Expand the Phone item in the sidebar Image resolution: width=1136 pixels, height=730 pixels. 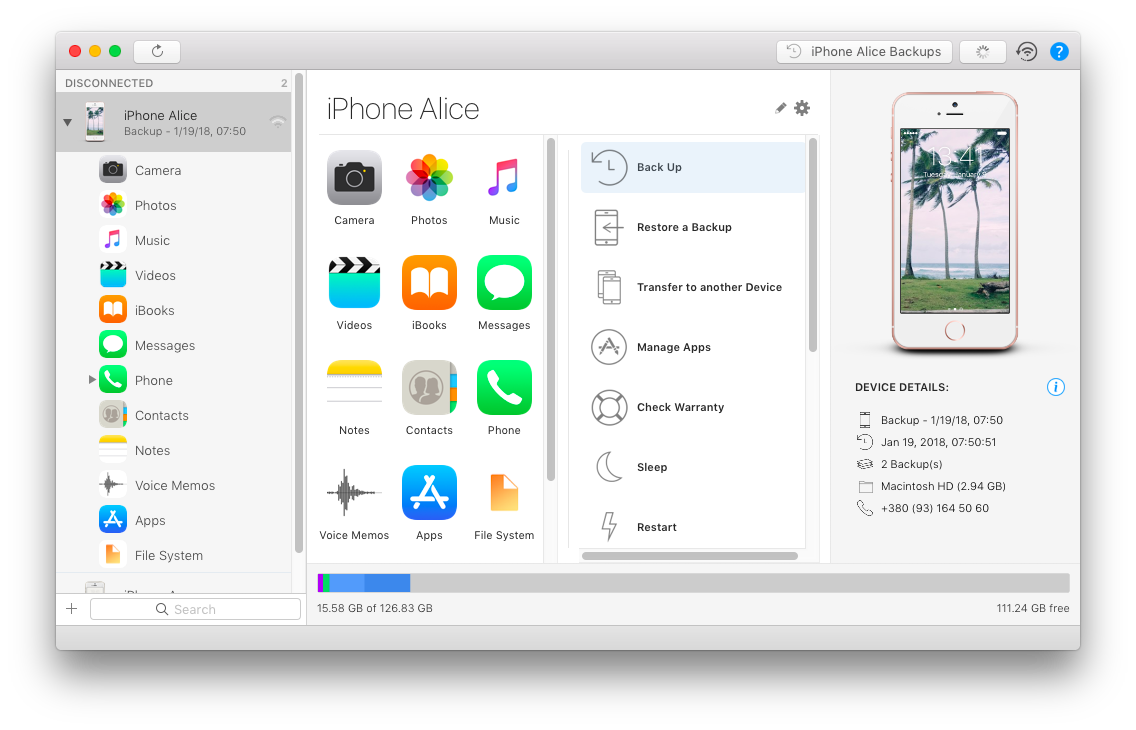[x=92, y=379]
